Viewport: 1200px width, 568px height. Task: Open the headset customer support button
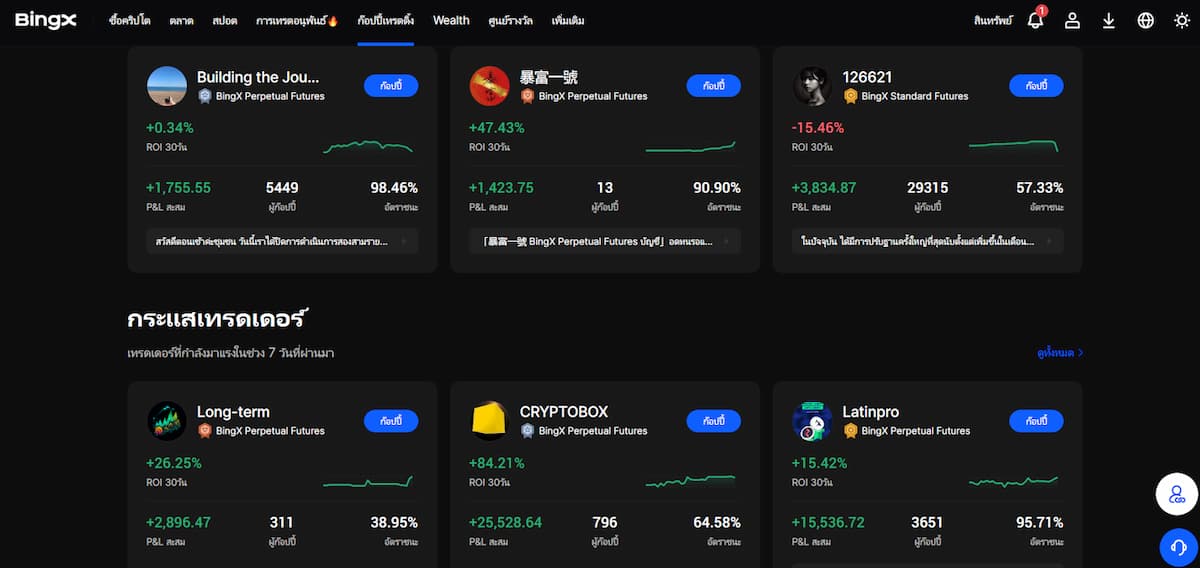pos(1179,547)
